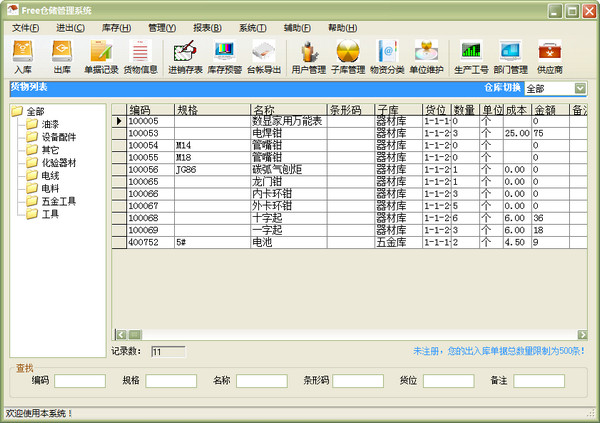The image size is (600, 423).
Task: Select the 五金工具 category folder
Action: point(51,201)
